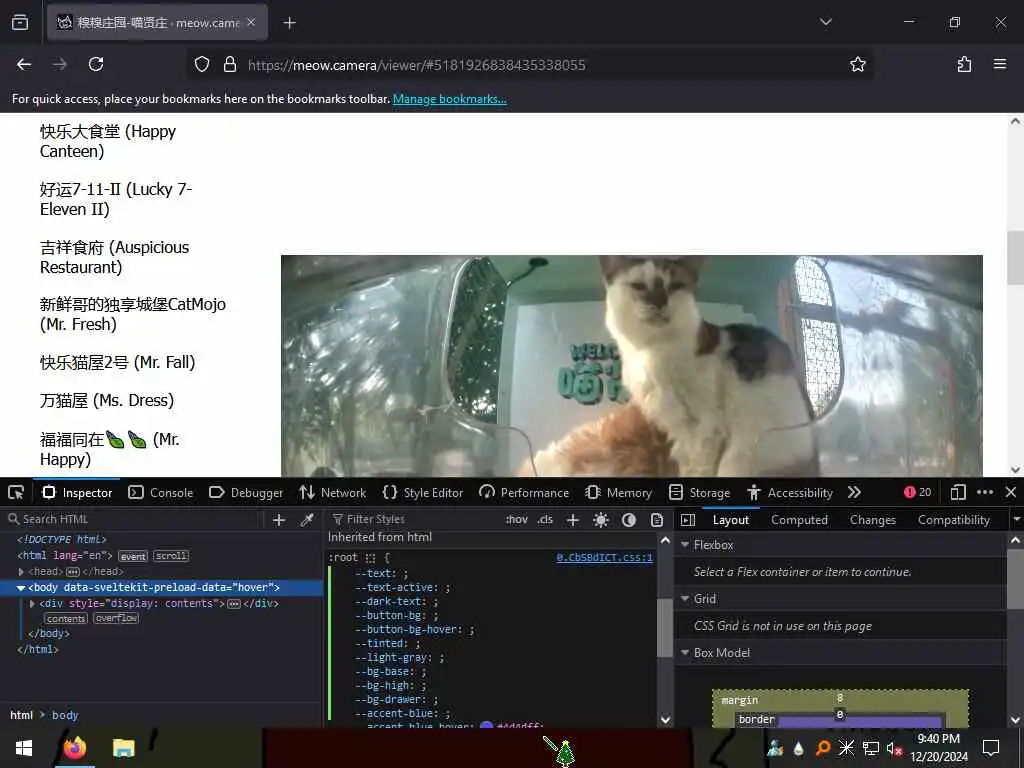The width and height of the screenshot is (1024, 768).
Task: Reload the current page
Action: pyautogui.click(x=96, y=64)
